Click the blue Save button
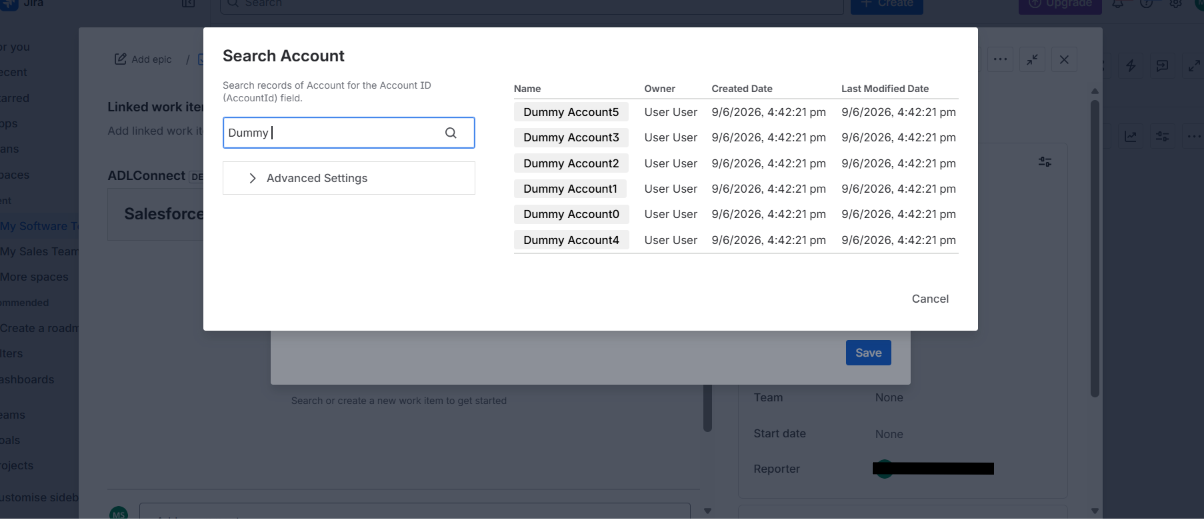 pos(868,352)
